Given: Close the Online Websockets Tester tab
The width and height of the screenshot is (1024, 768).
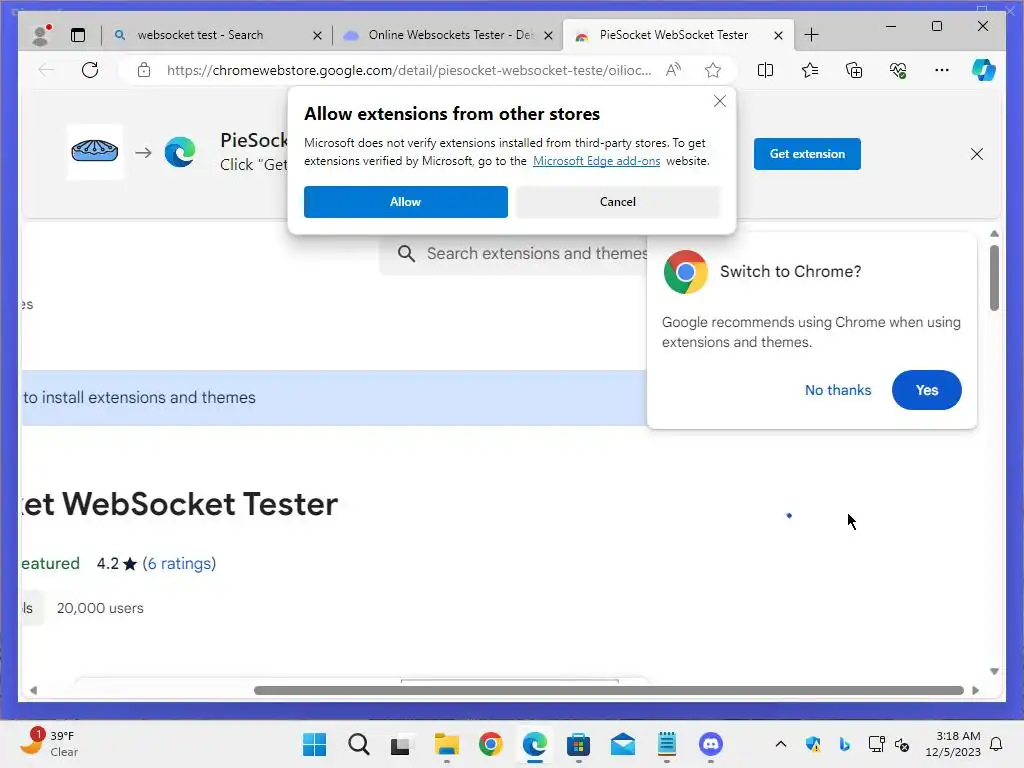Looking at the screenshot, I should click(x=549, y=35).
